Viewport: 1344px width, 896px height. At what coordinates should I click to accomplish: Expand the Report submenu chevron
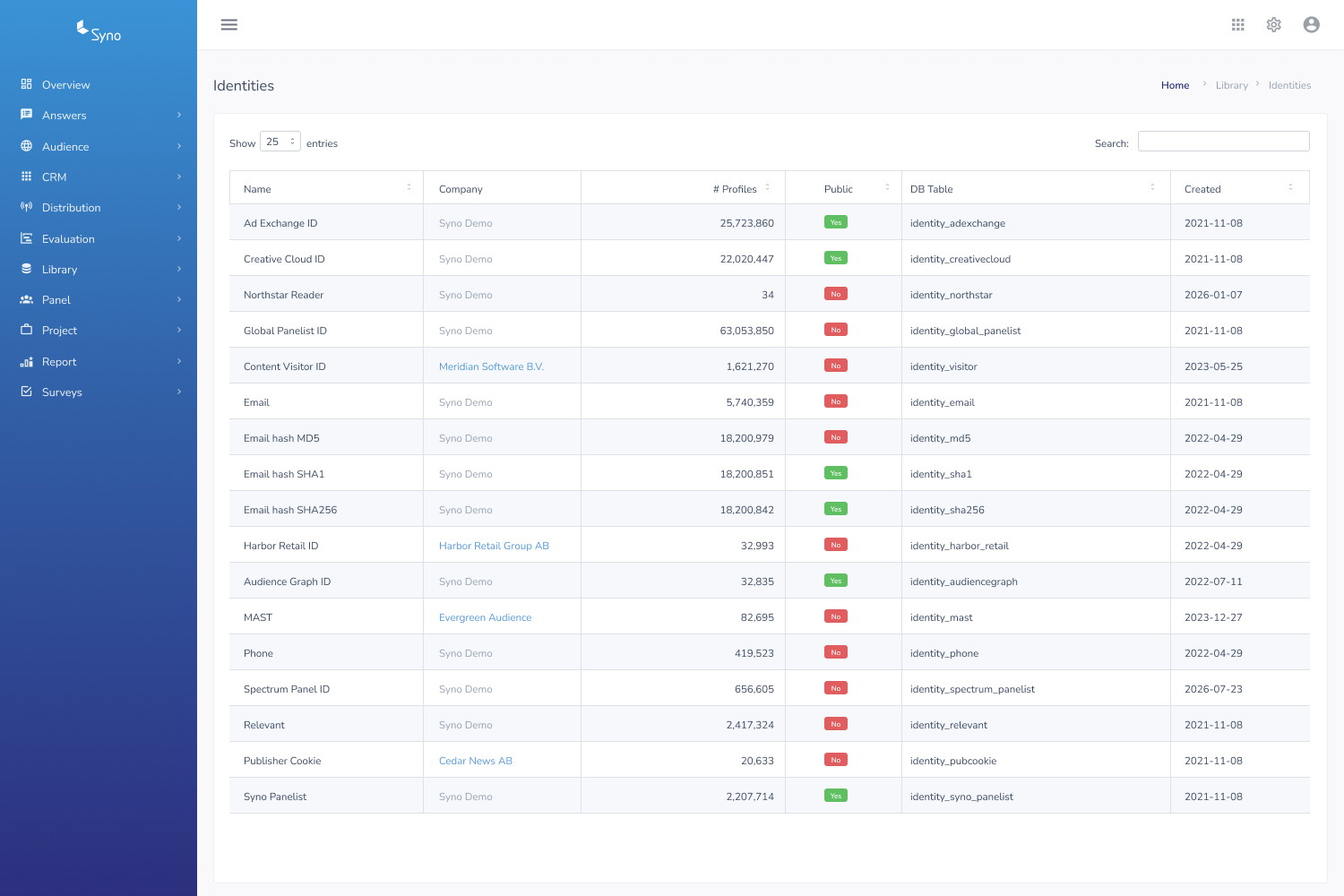pyautogui.click(x=179, y=361)
